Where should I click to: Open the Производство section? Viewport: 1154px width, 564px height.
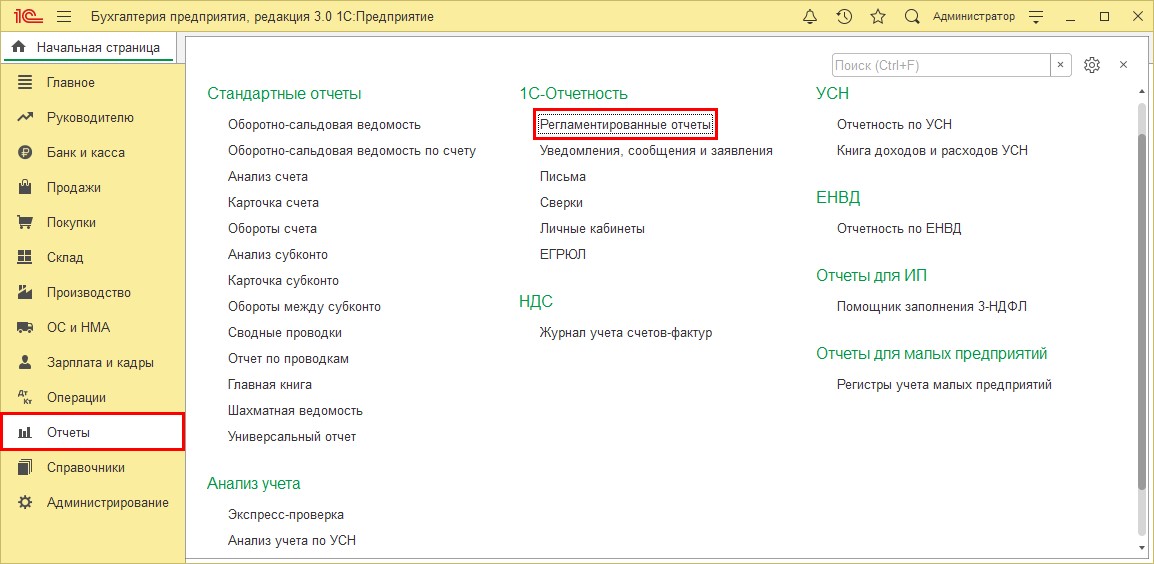pos(93,292)
